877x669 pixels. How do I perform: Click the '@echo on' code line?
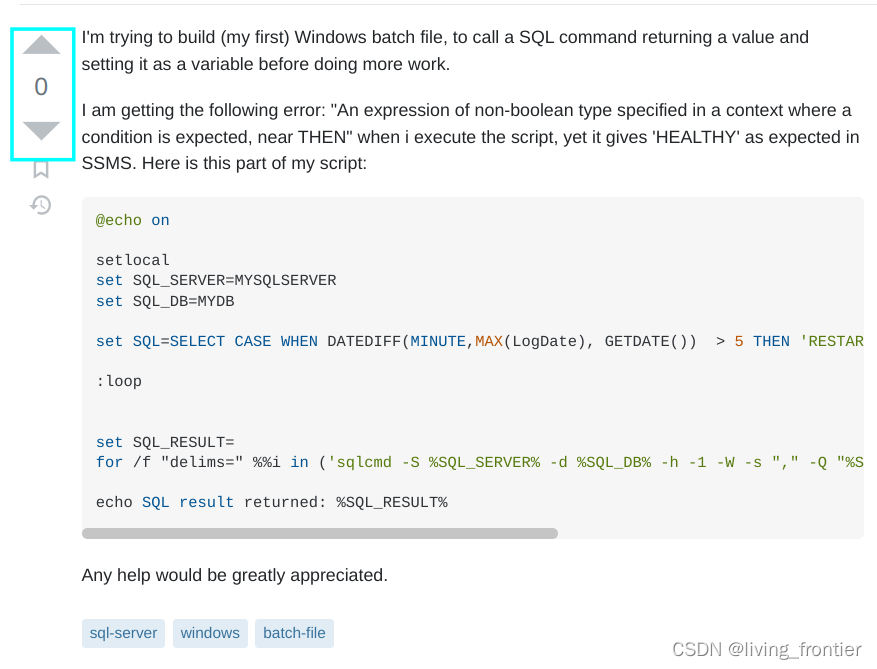tap(133, 220)
